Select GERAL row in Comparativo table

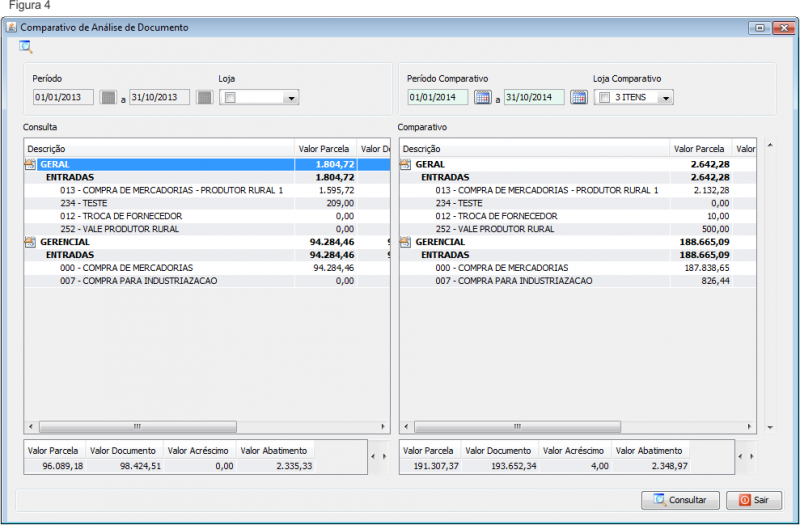[578, 164]
